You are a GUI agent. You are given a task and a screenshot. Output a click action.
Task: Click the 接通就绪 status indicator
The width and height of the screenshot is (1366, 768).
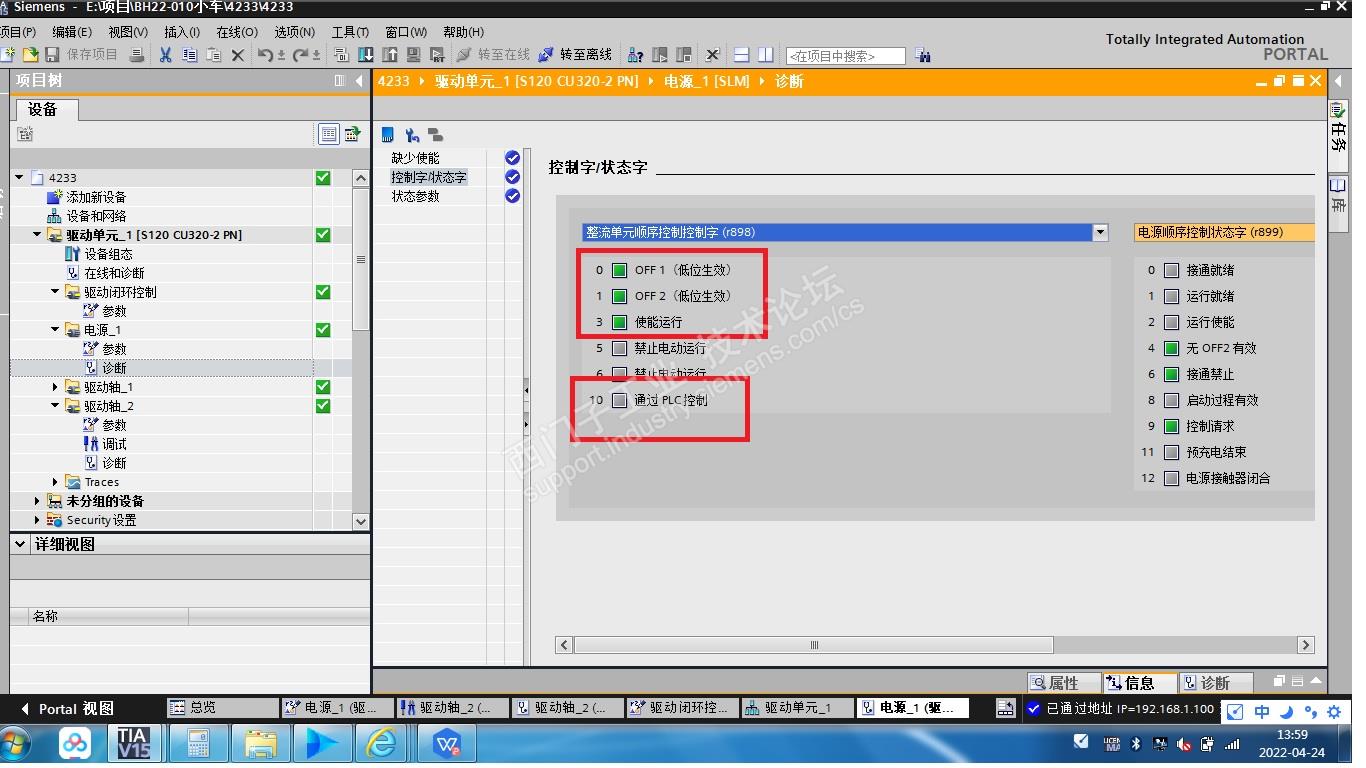coord(1171,270)
